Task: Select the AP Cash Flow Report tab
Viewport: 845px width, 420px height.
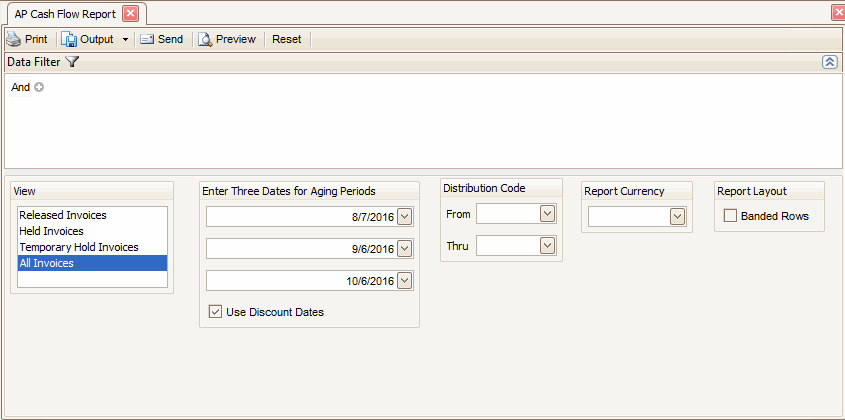Action: coord(65,14)
